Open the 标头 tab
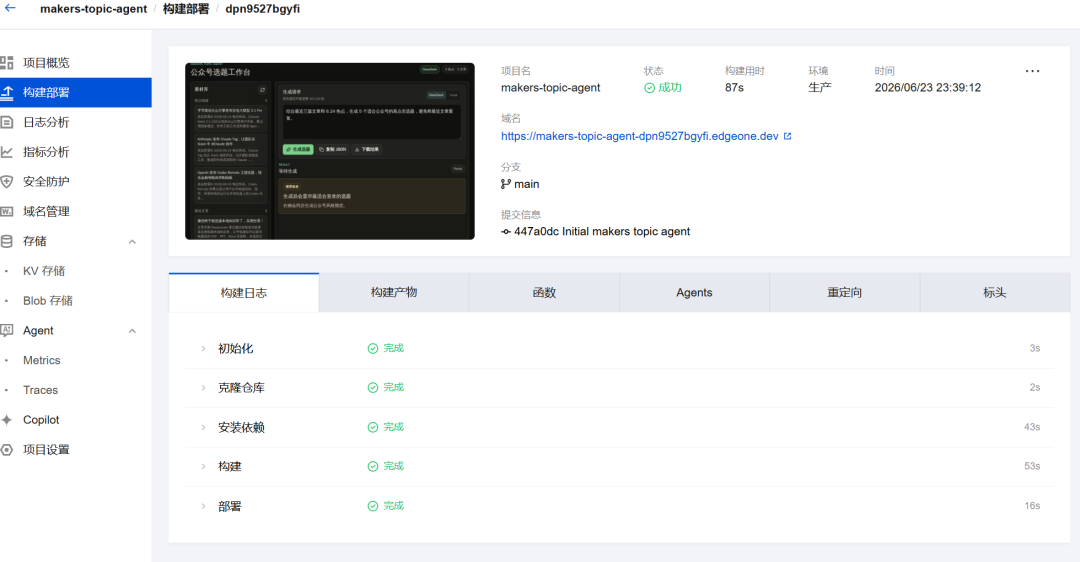 tap(995, 293)
